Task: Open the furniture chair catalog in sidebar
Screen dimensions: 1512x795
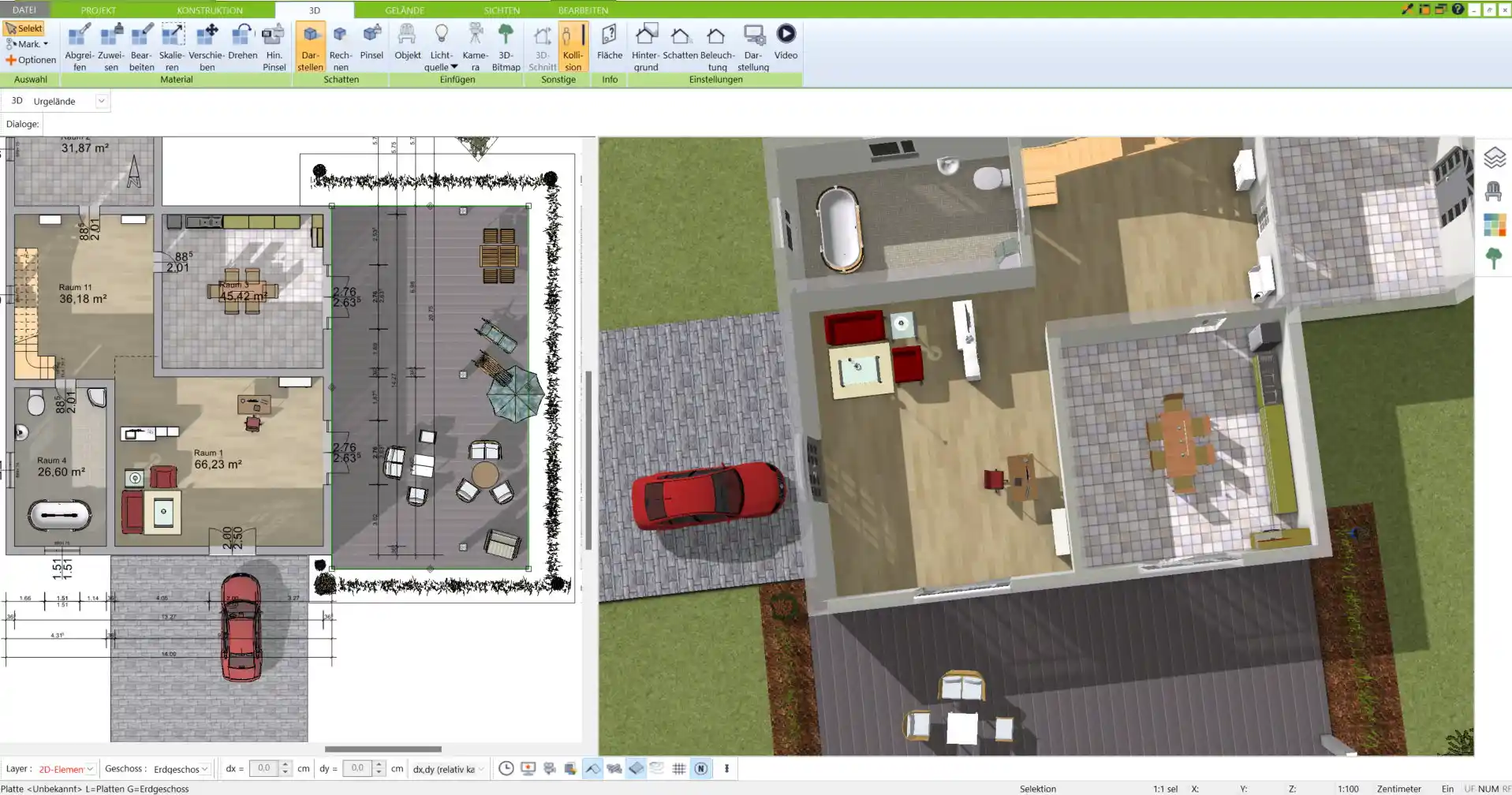Action: [x=1494, y=192]
